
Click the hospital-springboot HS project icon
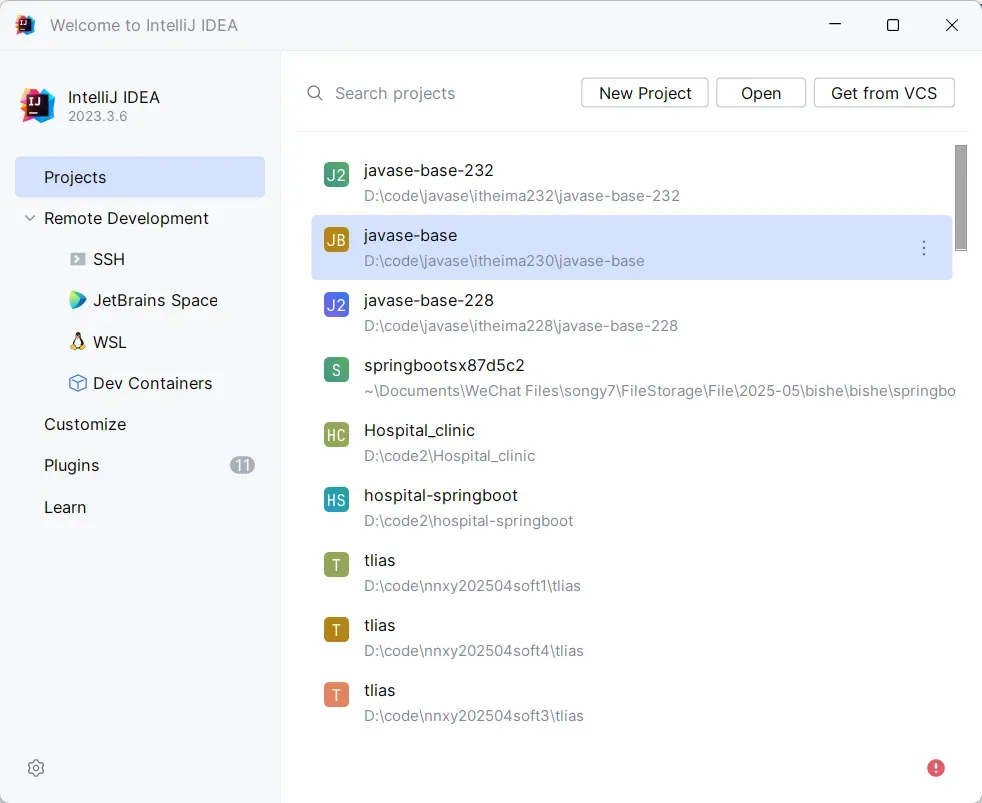point(336,499)
